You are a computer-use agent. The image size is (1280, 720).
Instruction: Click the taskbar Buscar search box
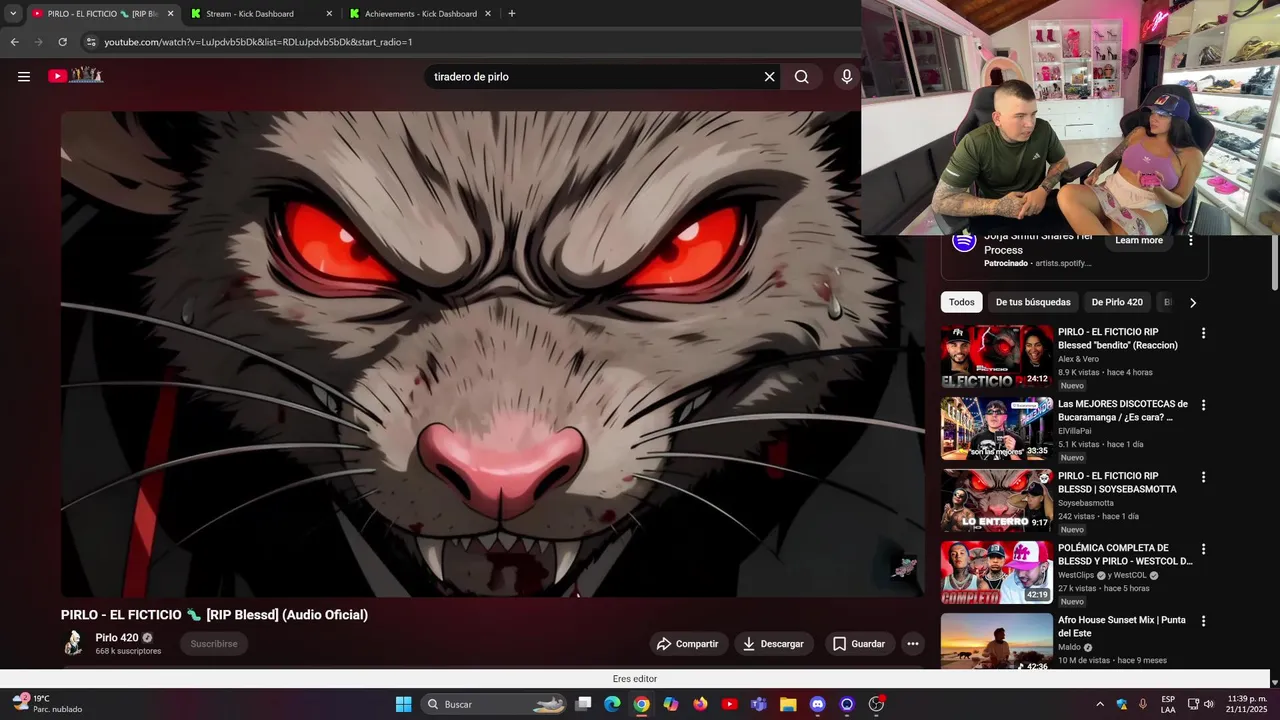click(x=494, y=704)
